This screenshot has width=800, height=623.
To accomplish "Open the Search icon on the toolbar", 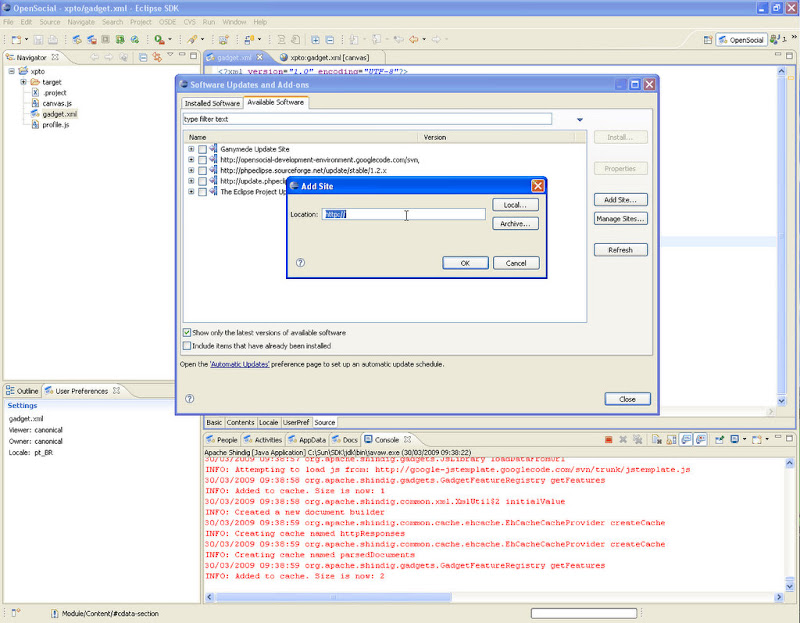I will (x=192, y=38).
